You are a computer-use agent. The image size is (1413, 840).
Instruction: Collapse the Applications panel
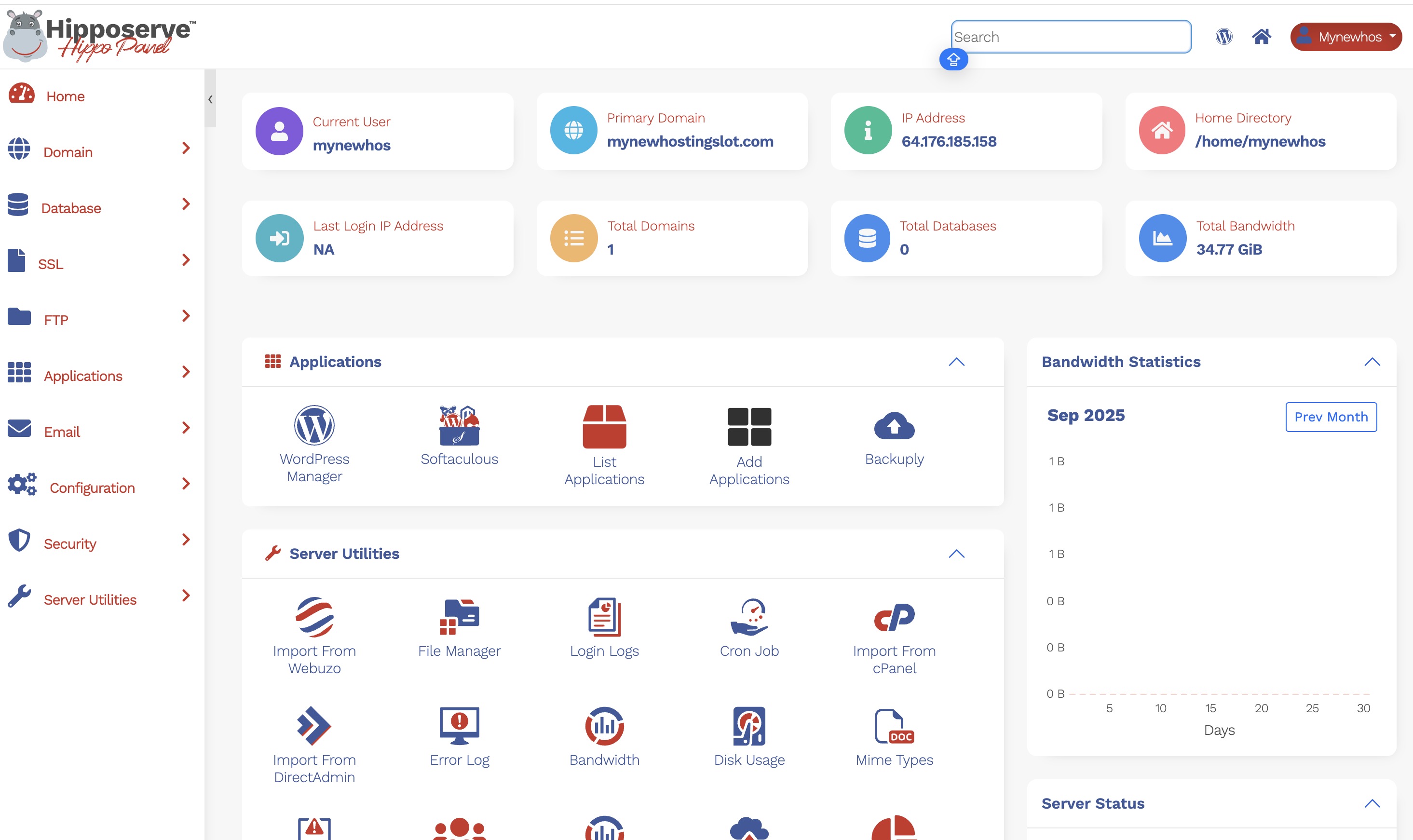(956, 362)
